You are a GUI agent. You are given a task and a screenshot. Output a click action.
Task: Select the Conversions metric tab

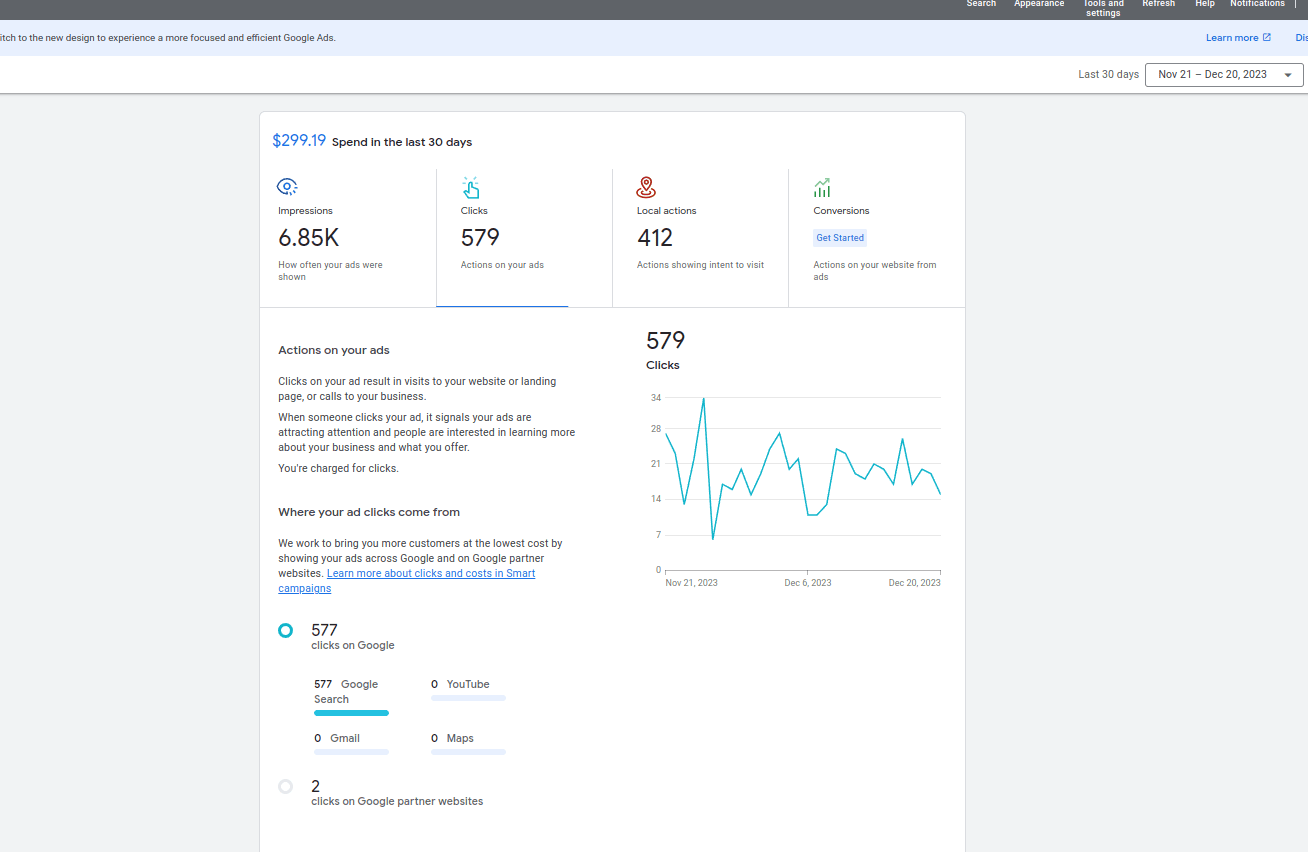877,238
